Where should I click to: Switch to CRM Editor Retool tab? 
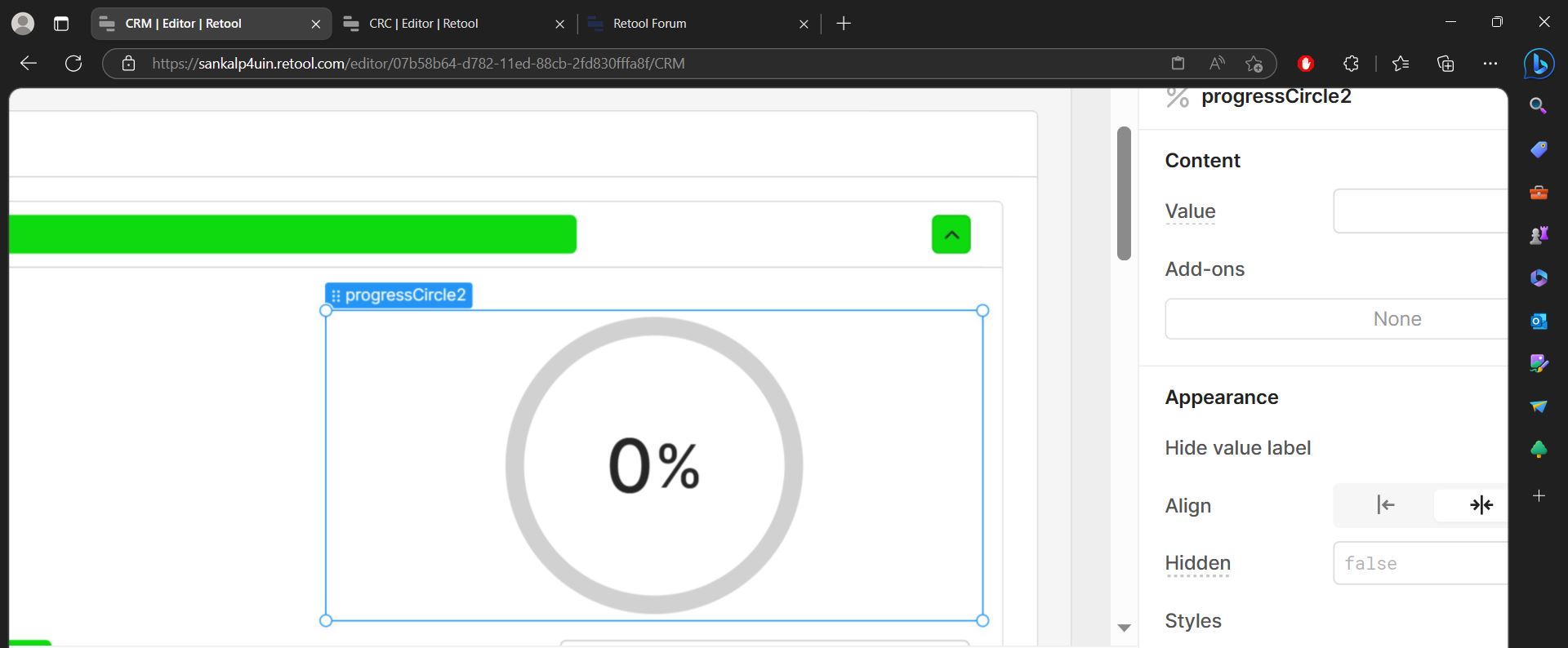211,24
